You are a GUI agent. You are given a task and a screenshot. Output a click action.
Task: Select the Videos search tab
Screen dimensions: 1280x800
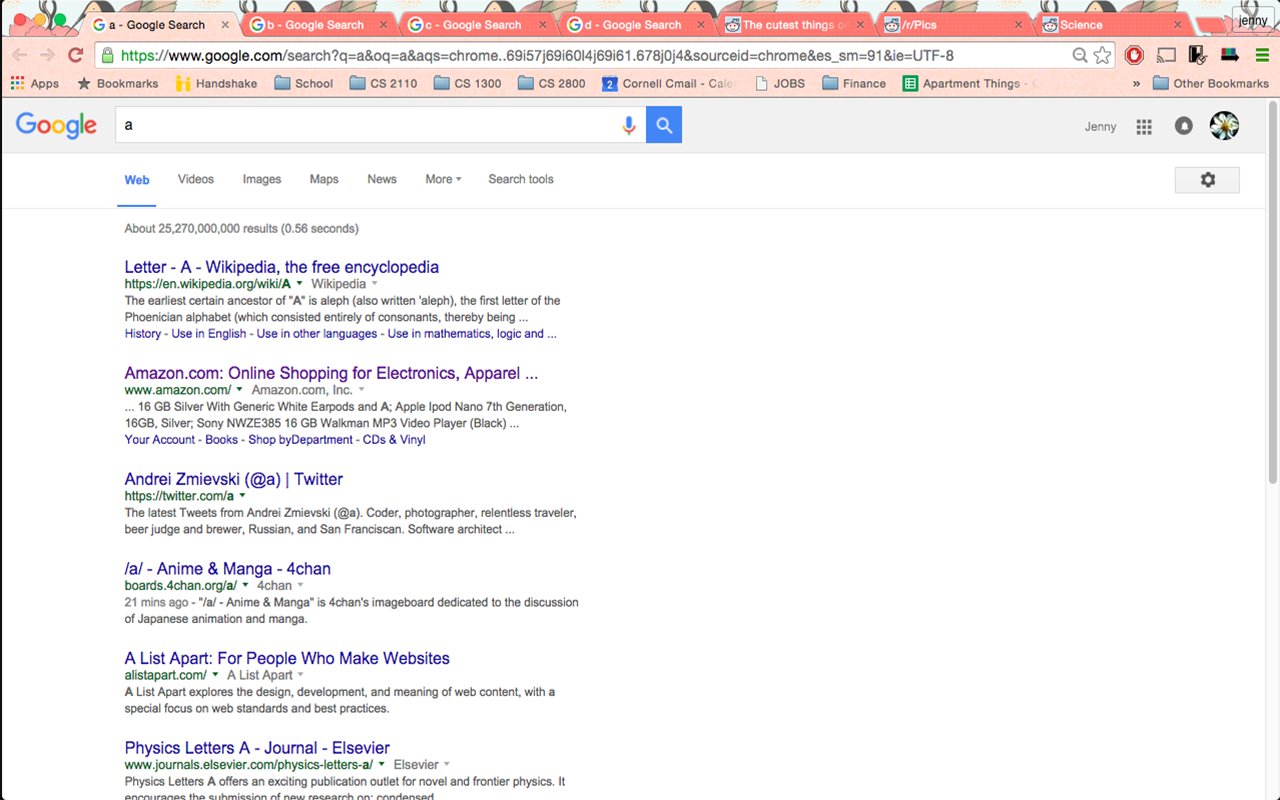[196, 180]
